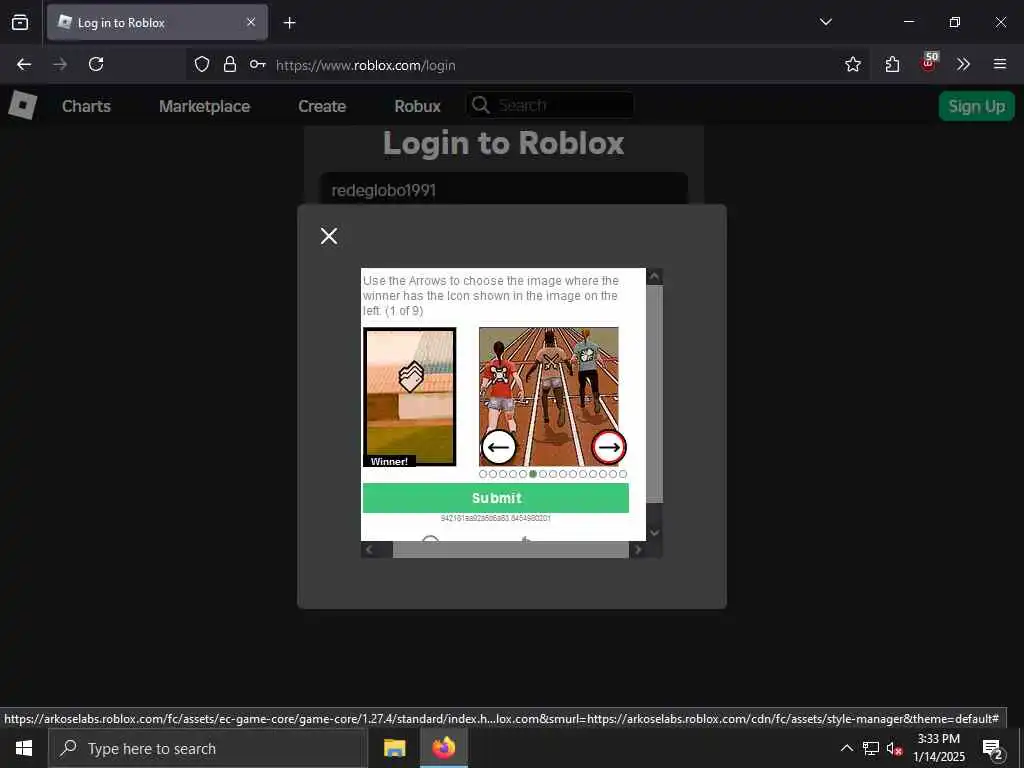Click the username field showing redeglobo1991
The image size is (1024, 768).
click(x=504, y=189)
